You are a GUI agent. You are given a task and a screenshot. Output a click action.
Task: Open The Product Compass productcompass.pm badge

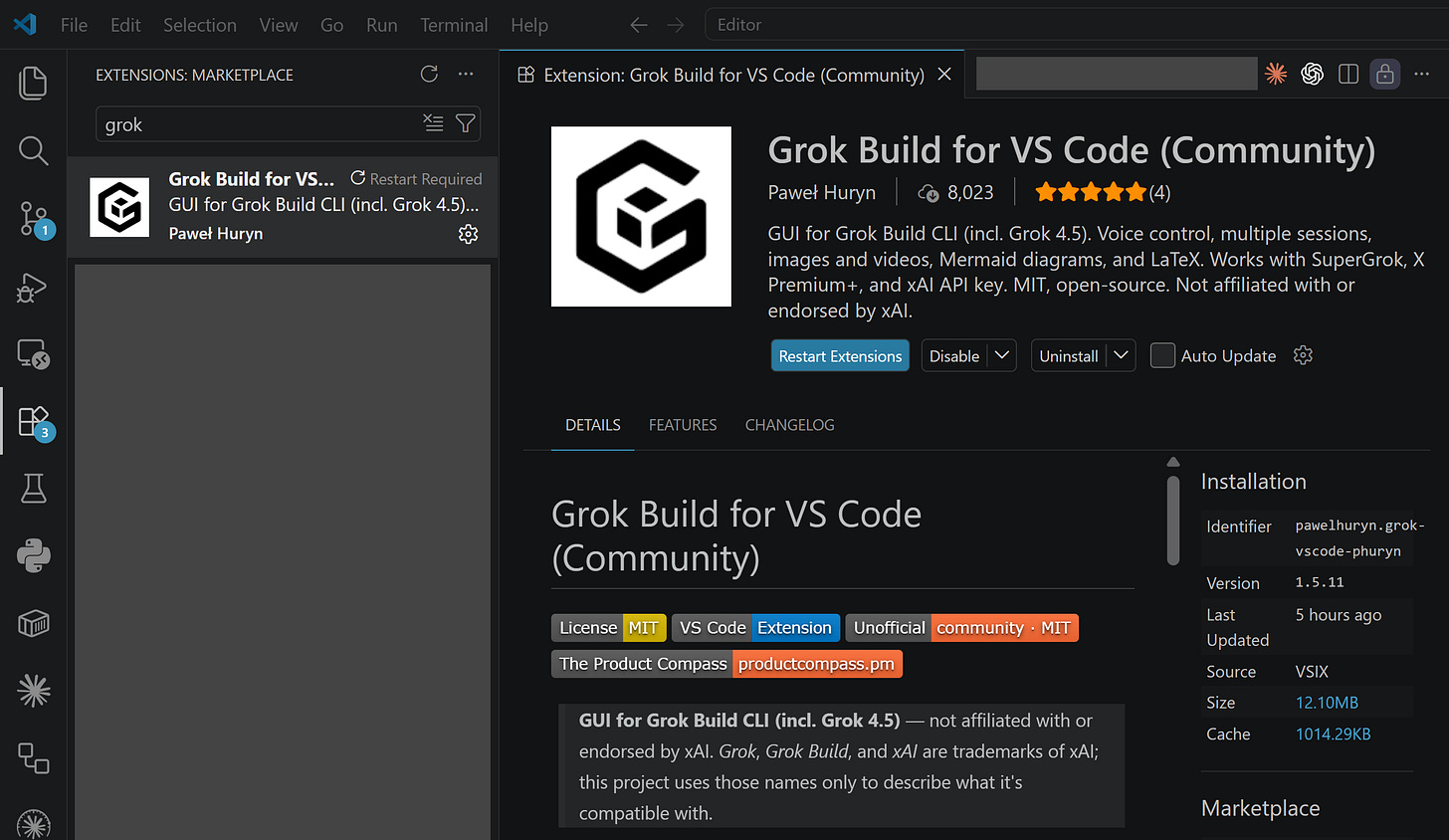[727, 664]
